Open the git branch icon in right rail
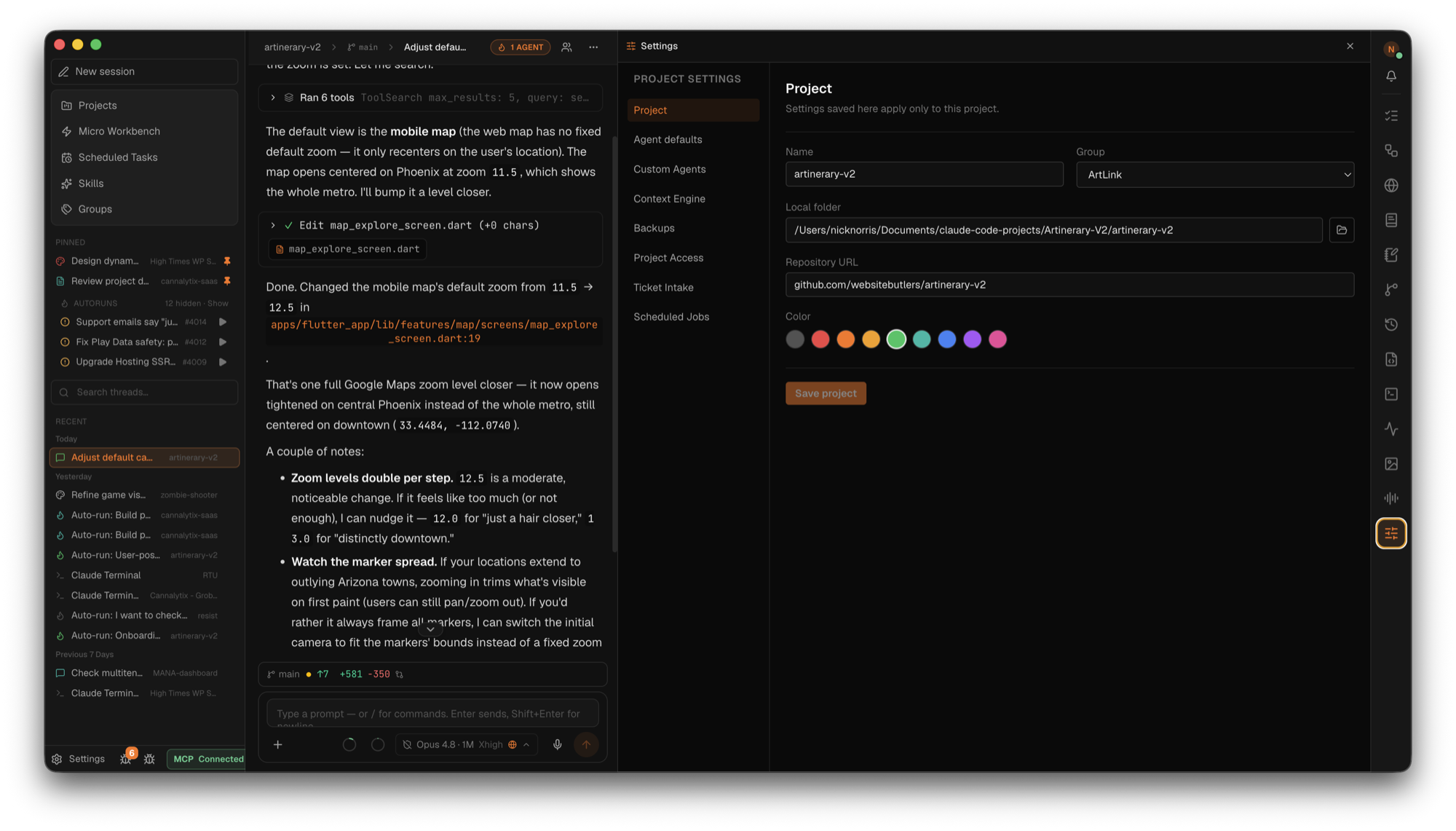1456x831 pixels. 1390,290
